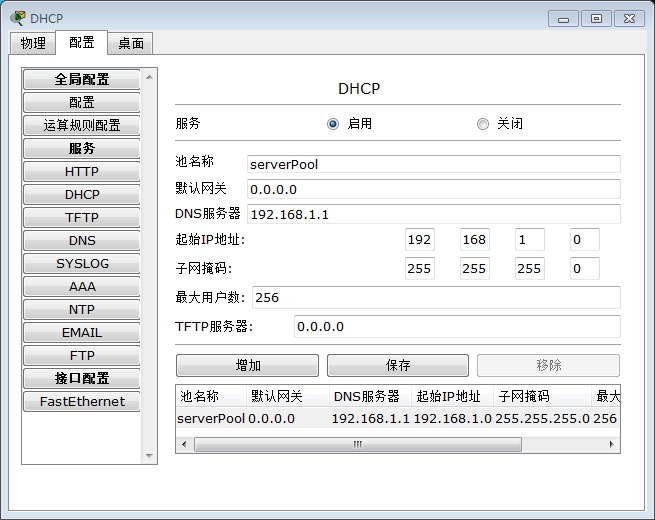Screen dimensions: 655x520
Task: Click the DHCP app icon in title bar
Action: [18, 18]
